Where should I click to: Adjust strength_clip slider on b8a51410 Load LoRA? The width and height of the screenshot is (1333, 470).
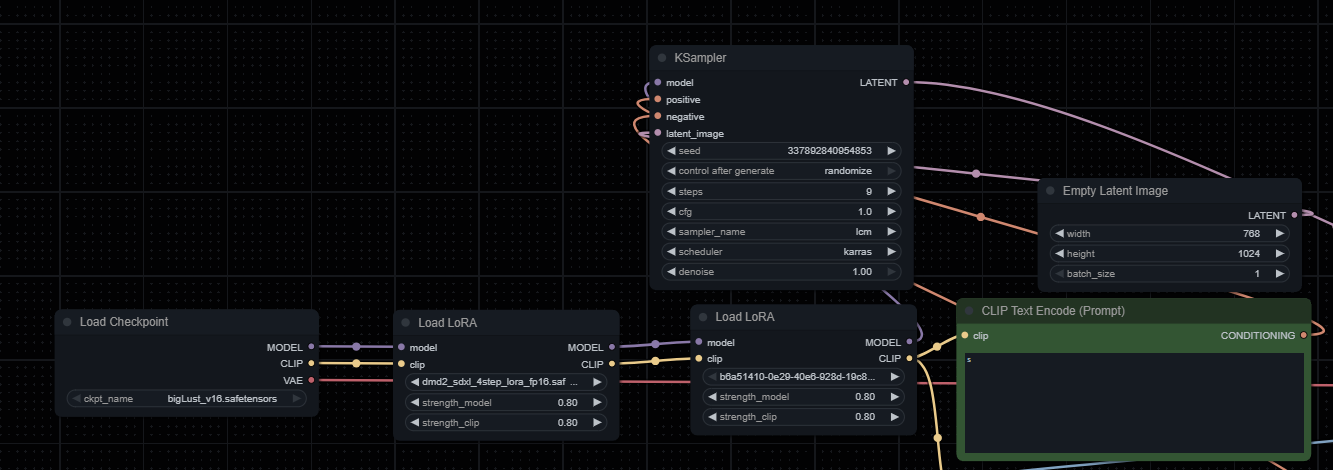(x=803, y=417)
